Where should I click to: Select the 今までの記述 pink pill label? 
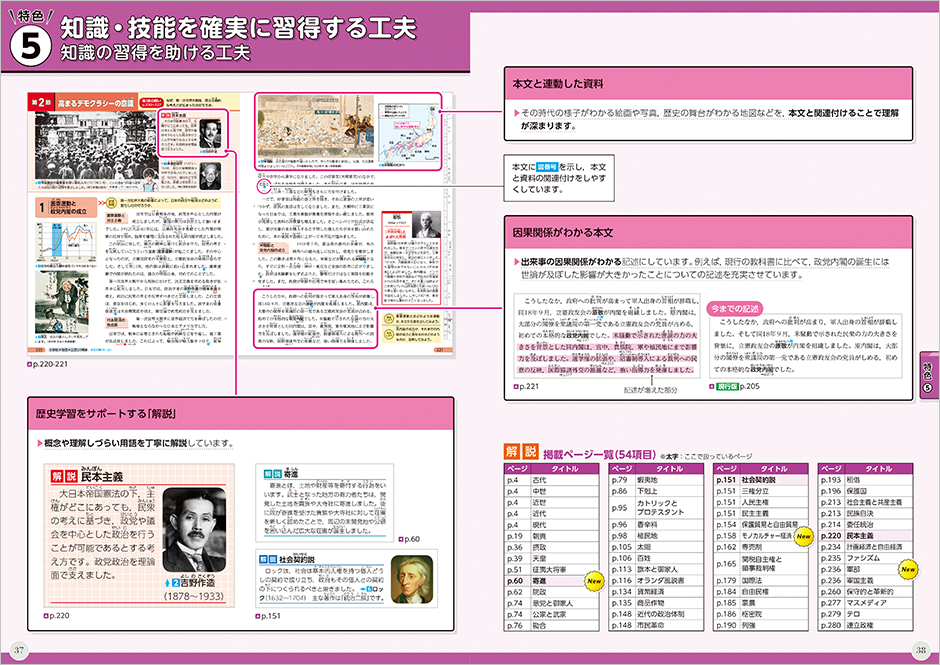(x=734, y=308)
